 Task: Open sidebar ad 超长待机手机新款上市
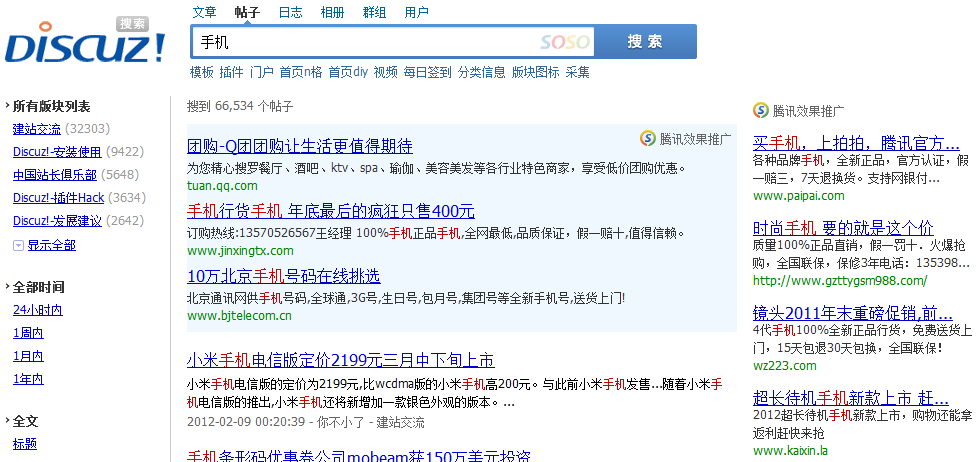pos(851,398)
